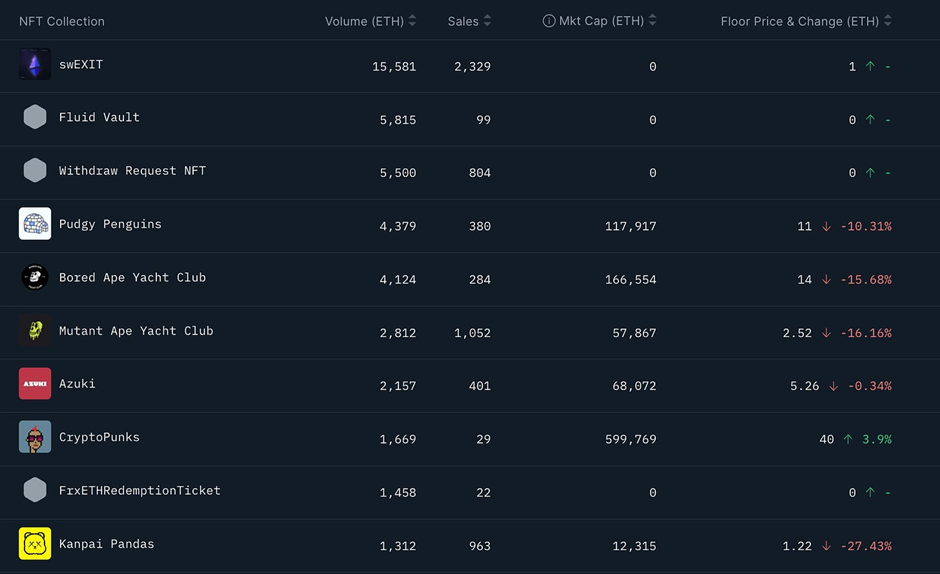Click CryptoPunks green 3.9% floor change

coord(877,439)
